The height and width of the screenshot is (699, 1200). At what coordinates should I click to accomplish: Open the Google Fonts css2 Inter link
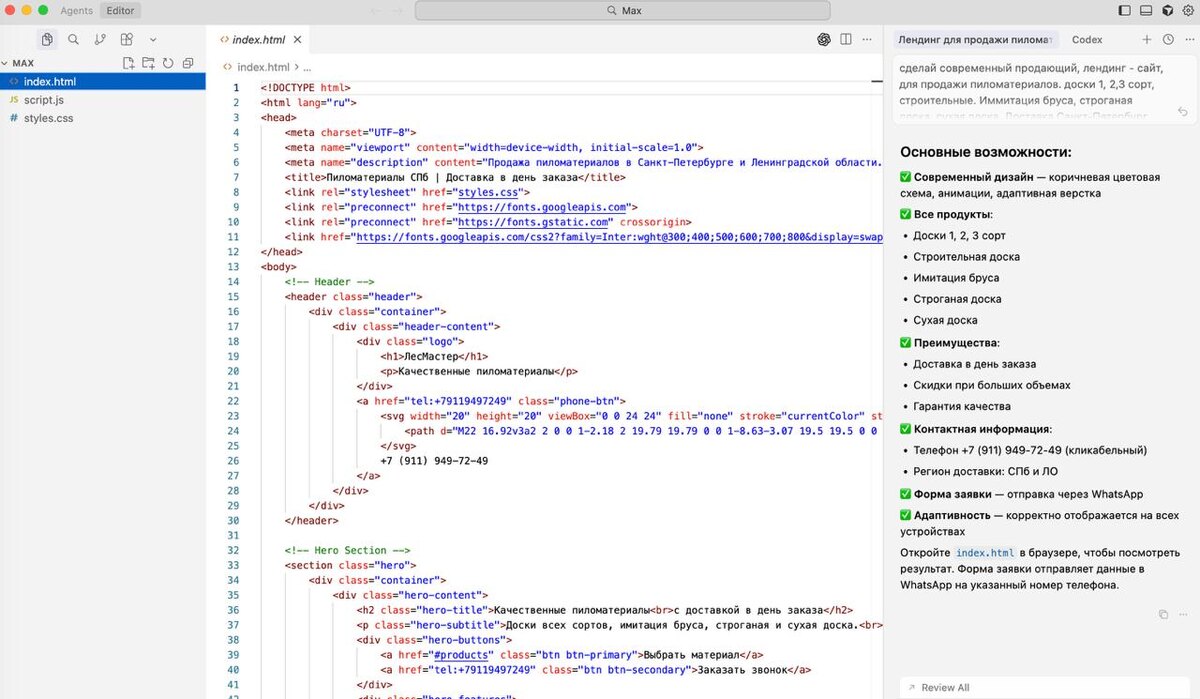coord(619,237)
